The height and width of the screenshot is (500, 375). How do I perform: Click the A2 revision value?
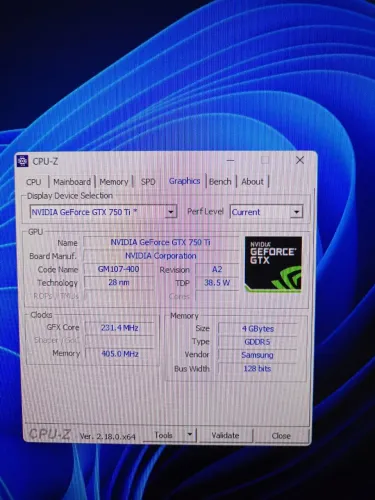click(217, 269)
